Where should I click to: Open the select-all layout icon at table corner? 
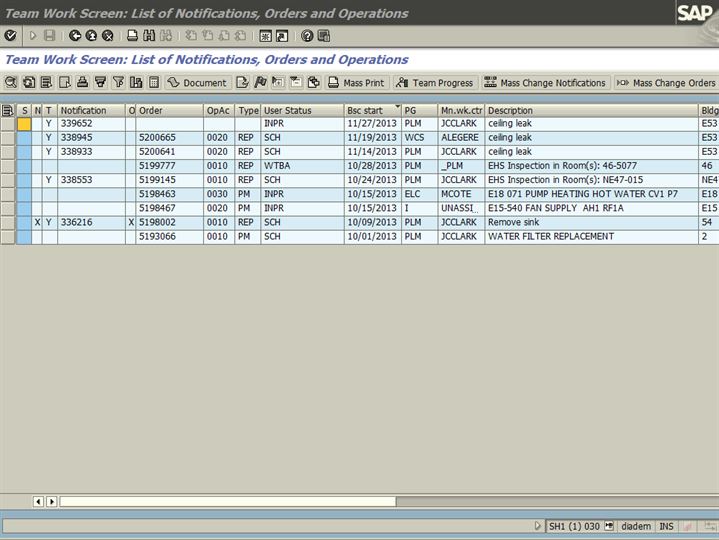[8, 110]
